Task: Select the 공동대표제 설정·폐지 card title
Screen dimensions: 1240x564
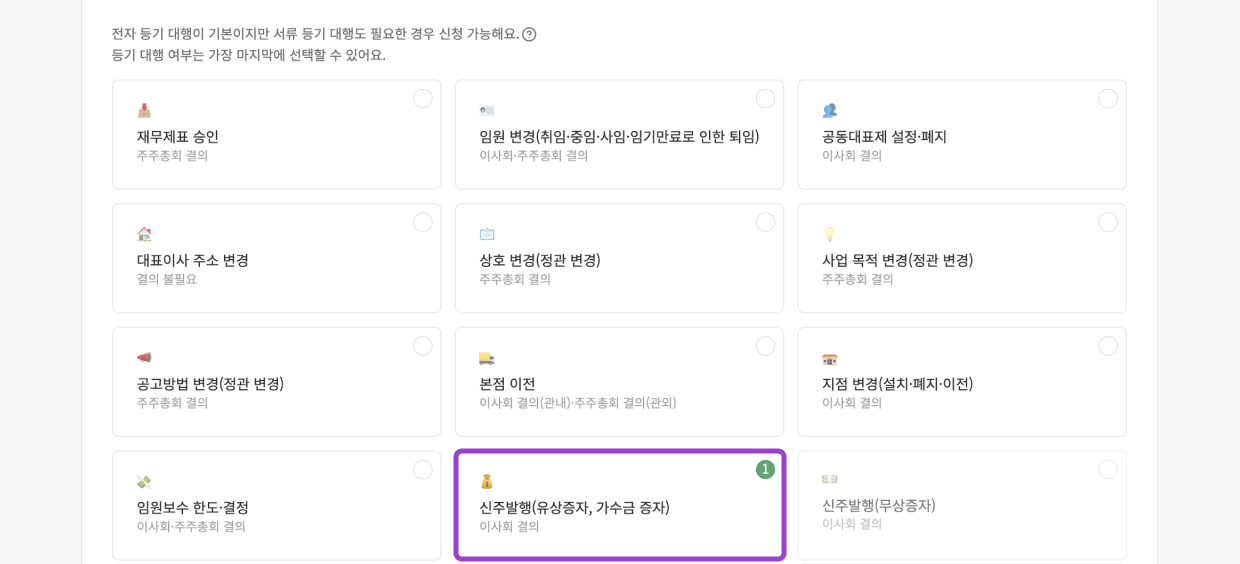Action: 884,137
